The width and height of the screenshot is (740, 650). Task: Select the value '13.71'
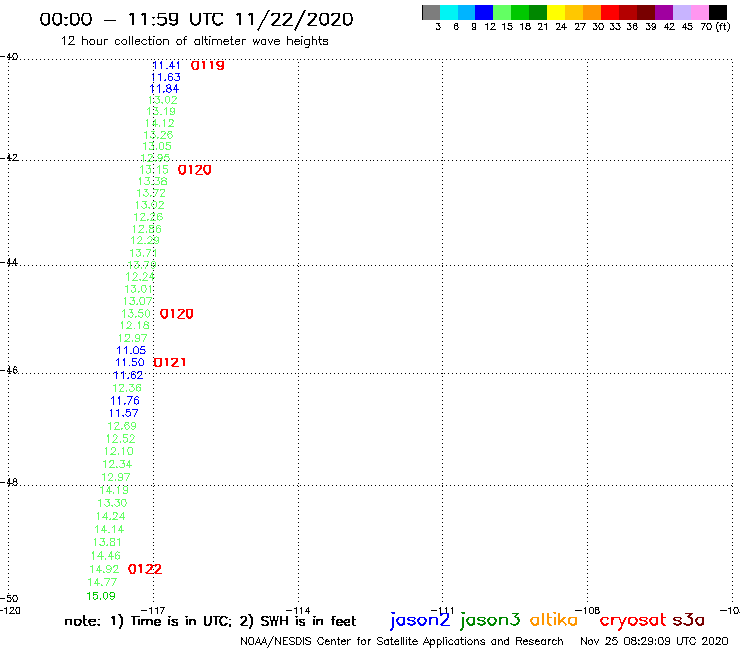coord(143,253)
